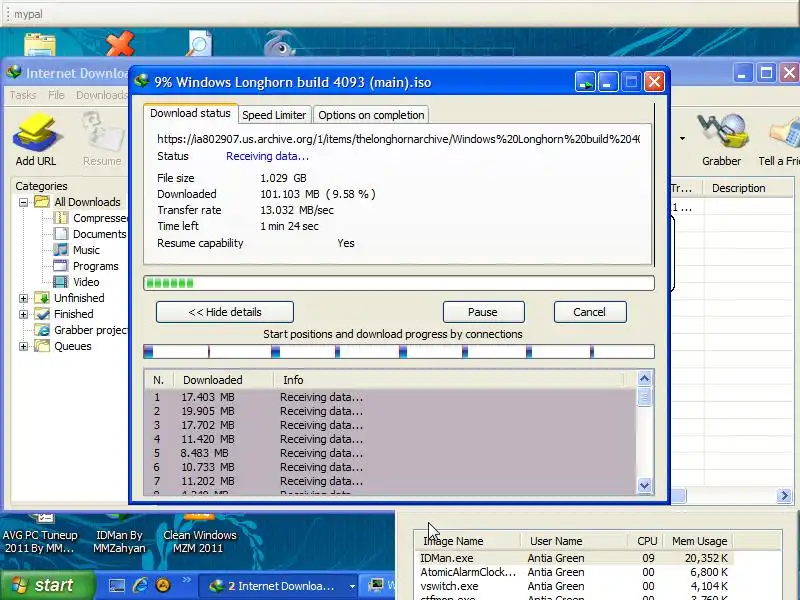800x600 pixels.
Task: Select the Unfinished category
Action: 79,298
